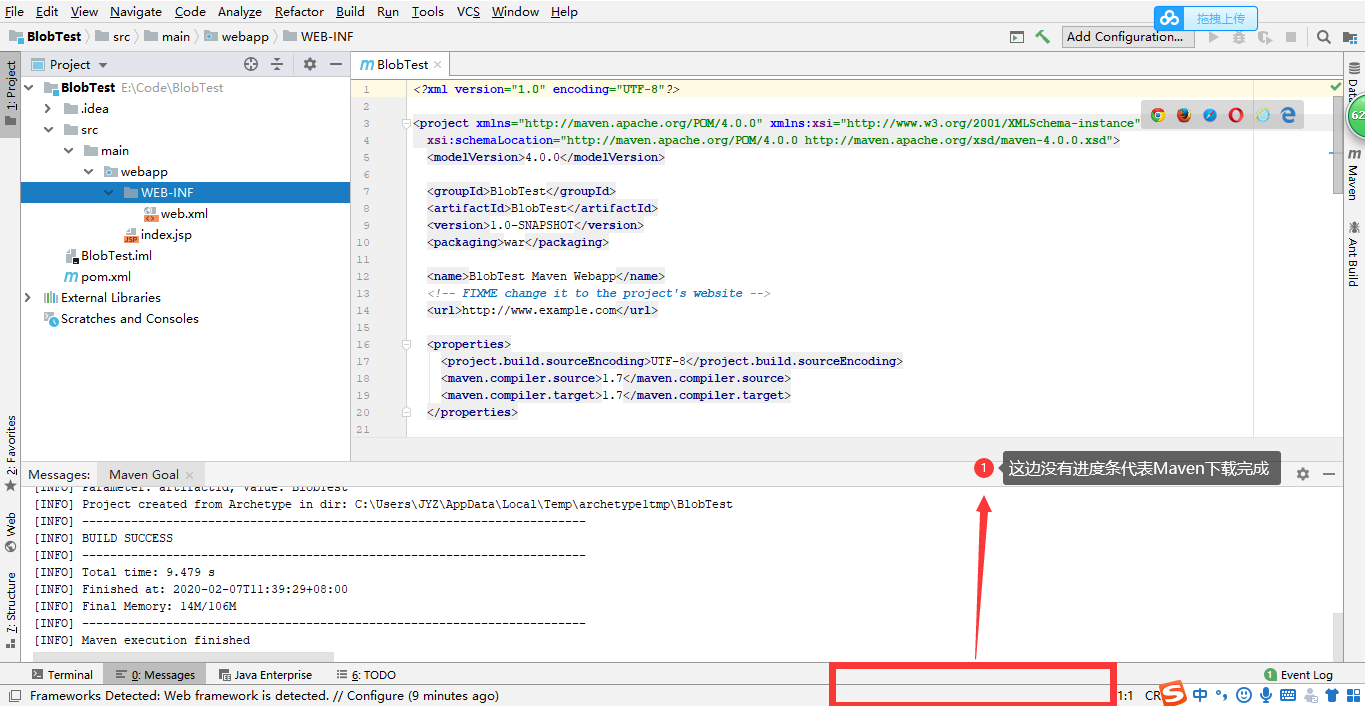Open Add Configuration dropdown
The image size is (1365, 706).
pos(1128,37)
